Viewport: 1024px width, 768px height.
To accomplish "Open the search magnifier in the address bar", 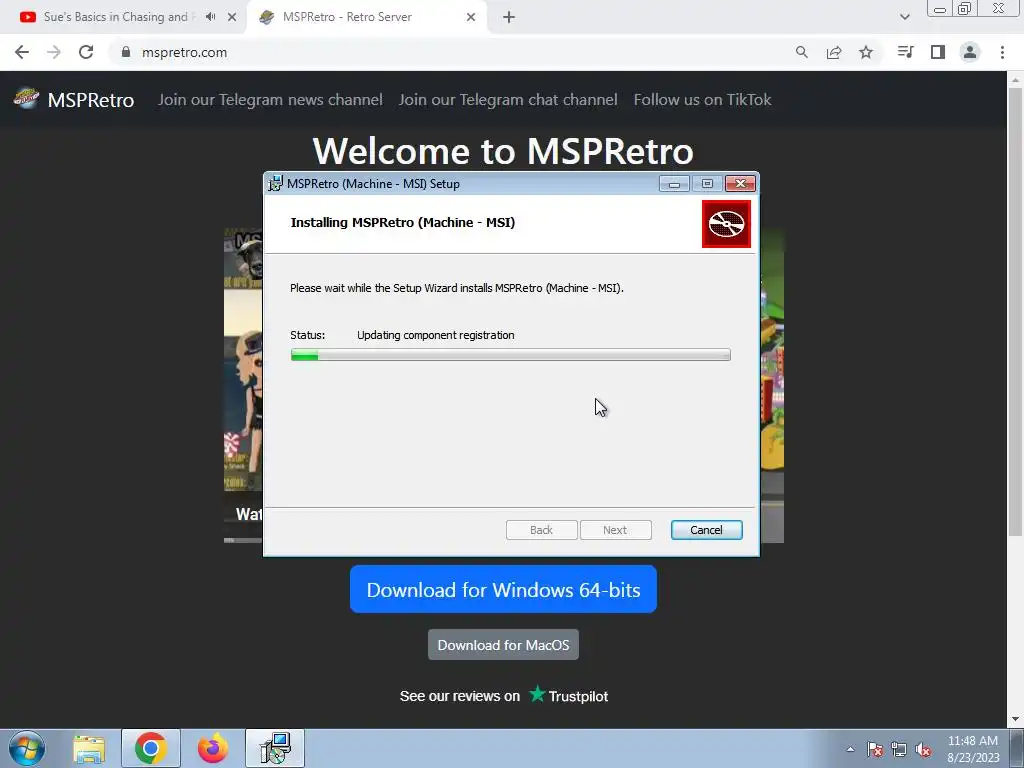I will pos(801,52).
